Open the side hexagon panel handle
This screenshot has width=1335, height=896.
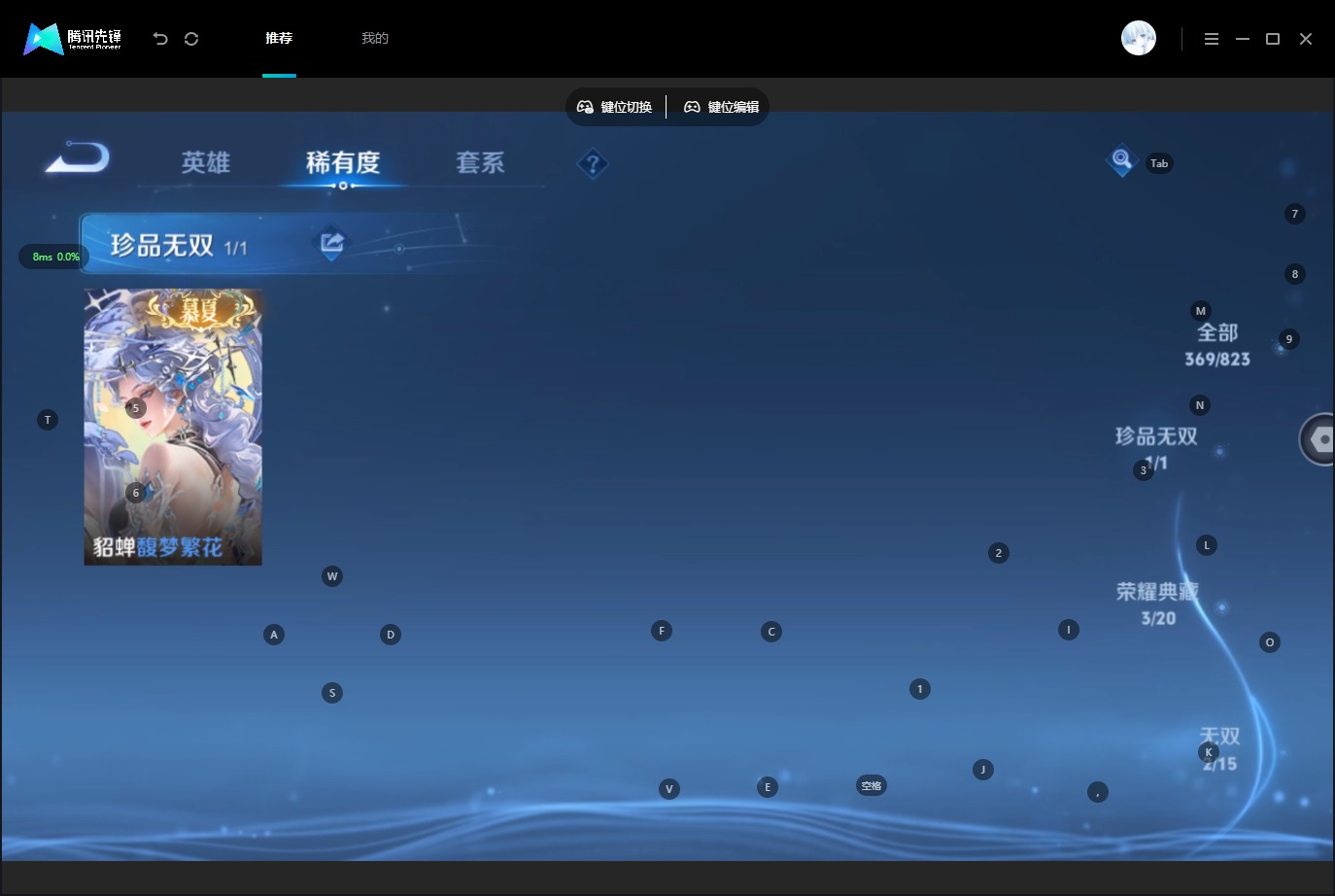pyautogui.click(x=1318, y=439)
